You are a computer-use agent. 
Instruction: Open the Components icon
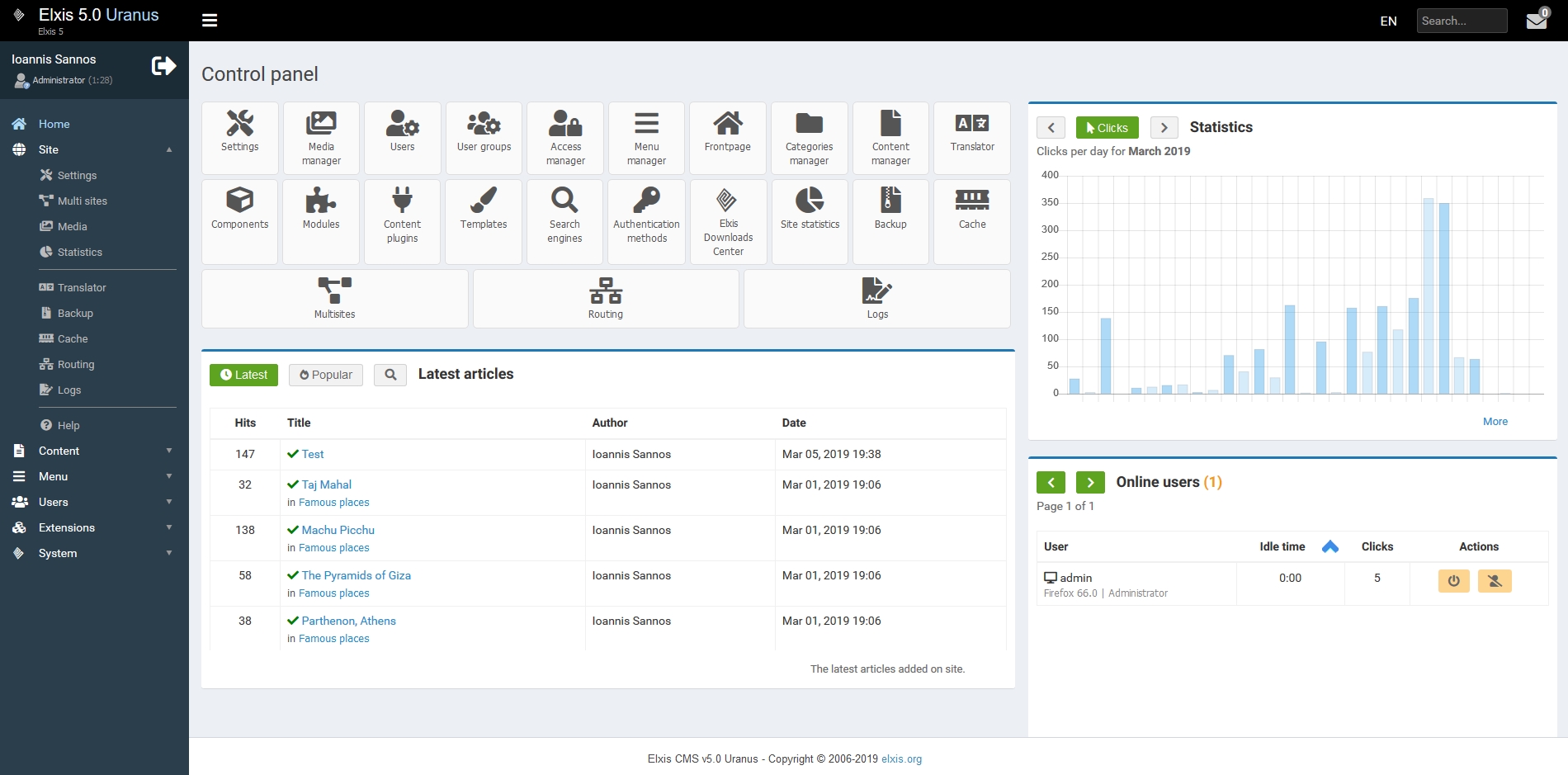[239, 222]
